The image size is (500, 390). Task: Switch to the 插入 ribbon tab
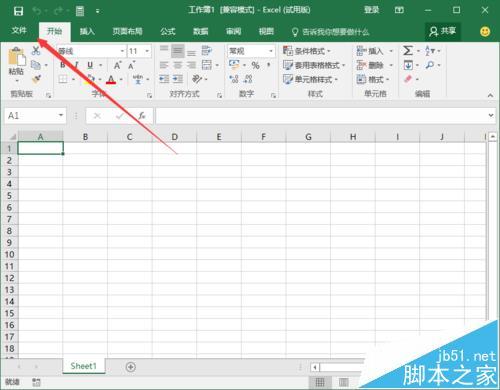[x=87, y=31]
